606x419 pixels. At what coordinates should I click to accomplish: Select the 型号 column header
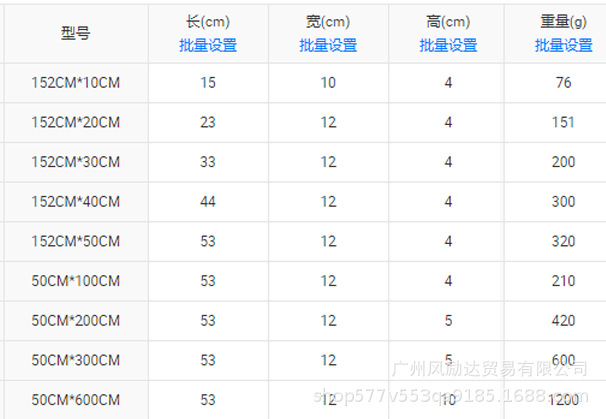75,33
